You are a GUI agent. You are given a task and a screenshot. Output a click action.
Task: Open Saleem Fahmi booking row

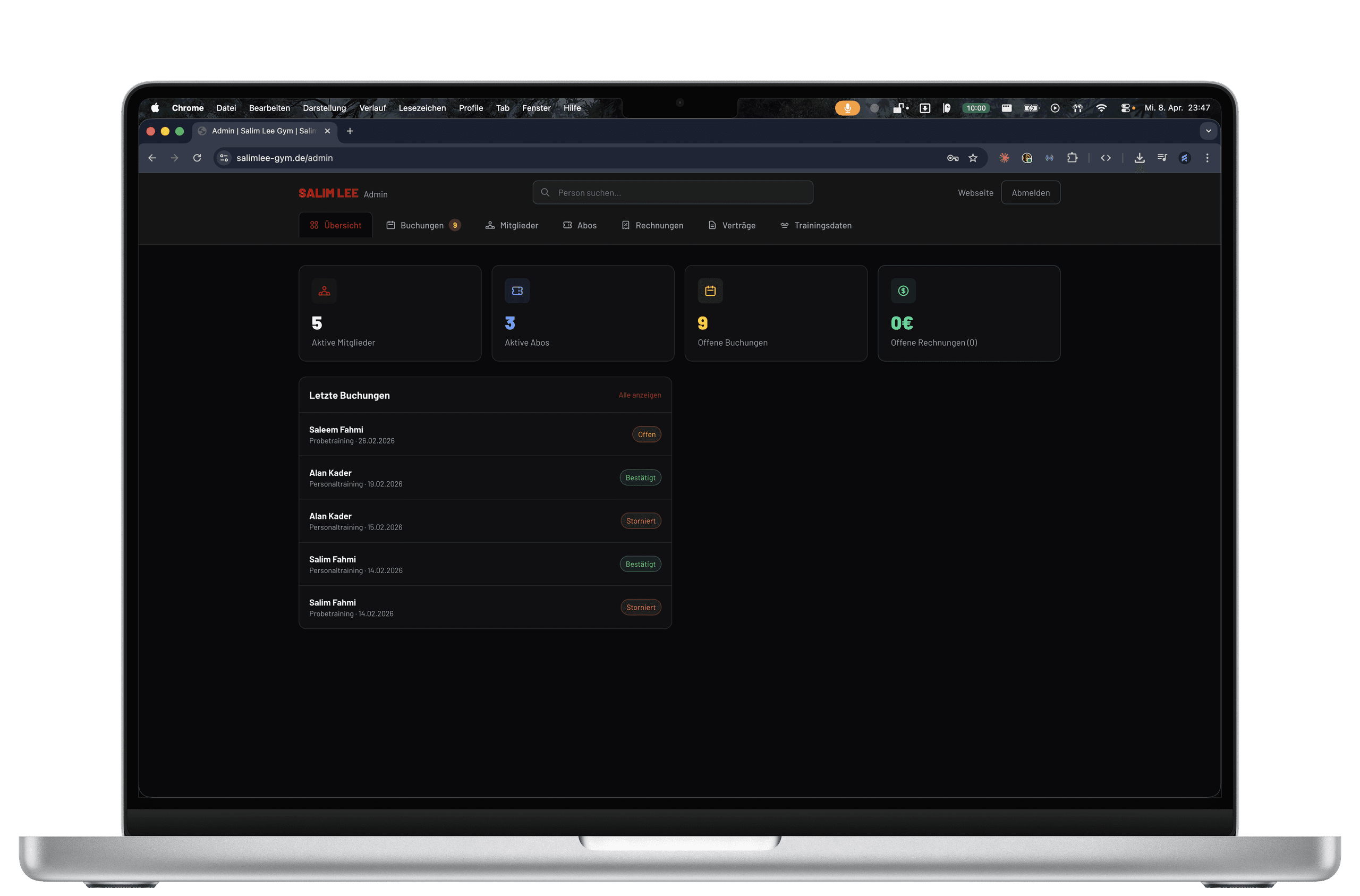[x=485, y=434]
